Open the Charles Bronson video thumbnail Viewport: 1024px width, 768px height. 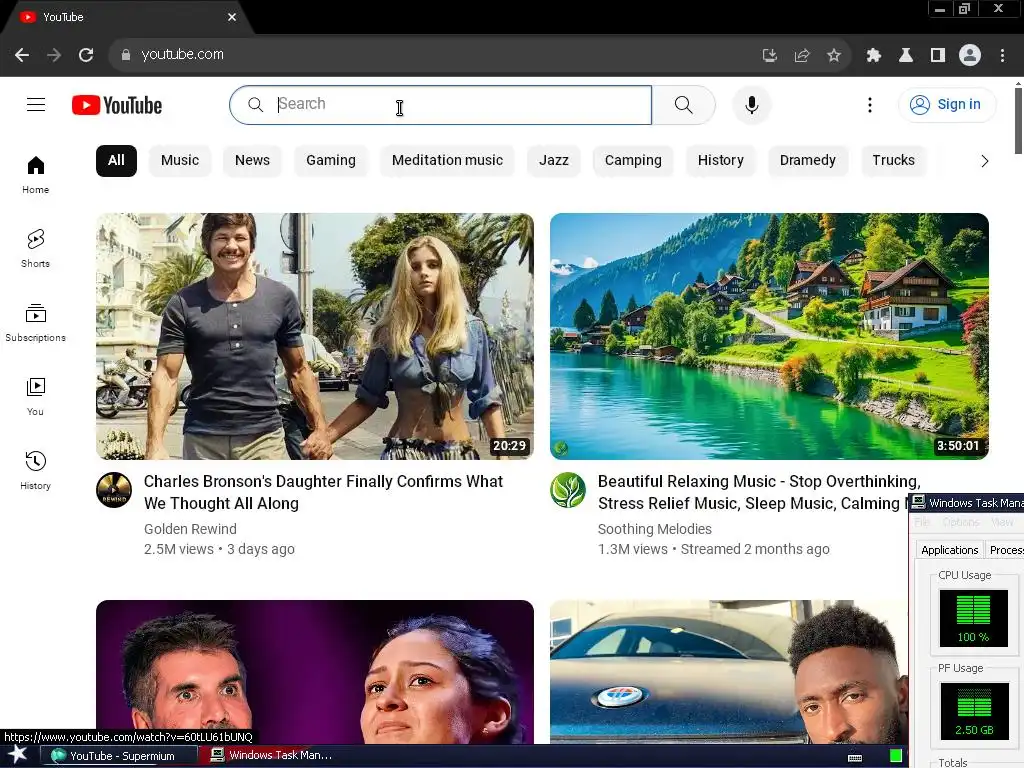click(x=315, y=336)
